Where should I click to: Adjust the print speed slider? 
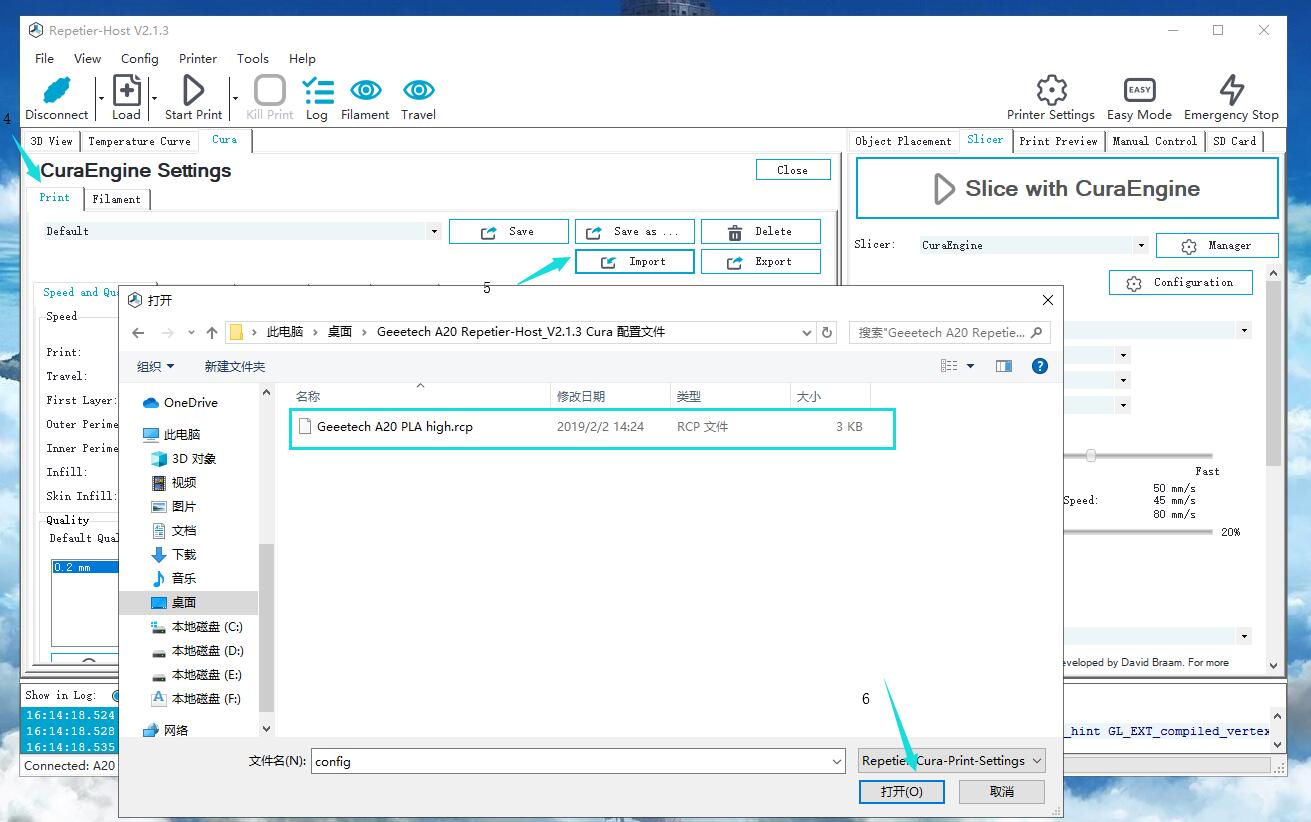(1091, 455)
